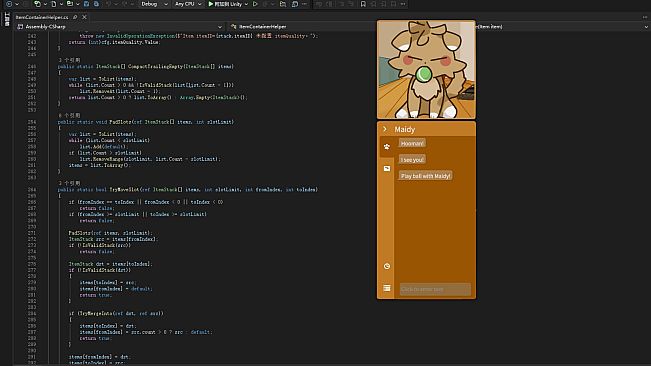Open the image tab in Maidy sidebar
The image size is (651, 366).
(387, 168)
